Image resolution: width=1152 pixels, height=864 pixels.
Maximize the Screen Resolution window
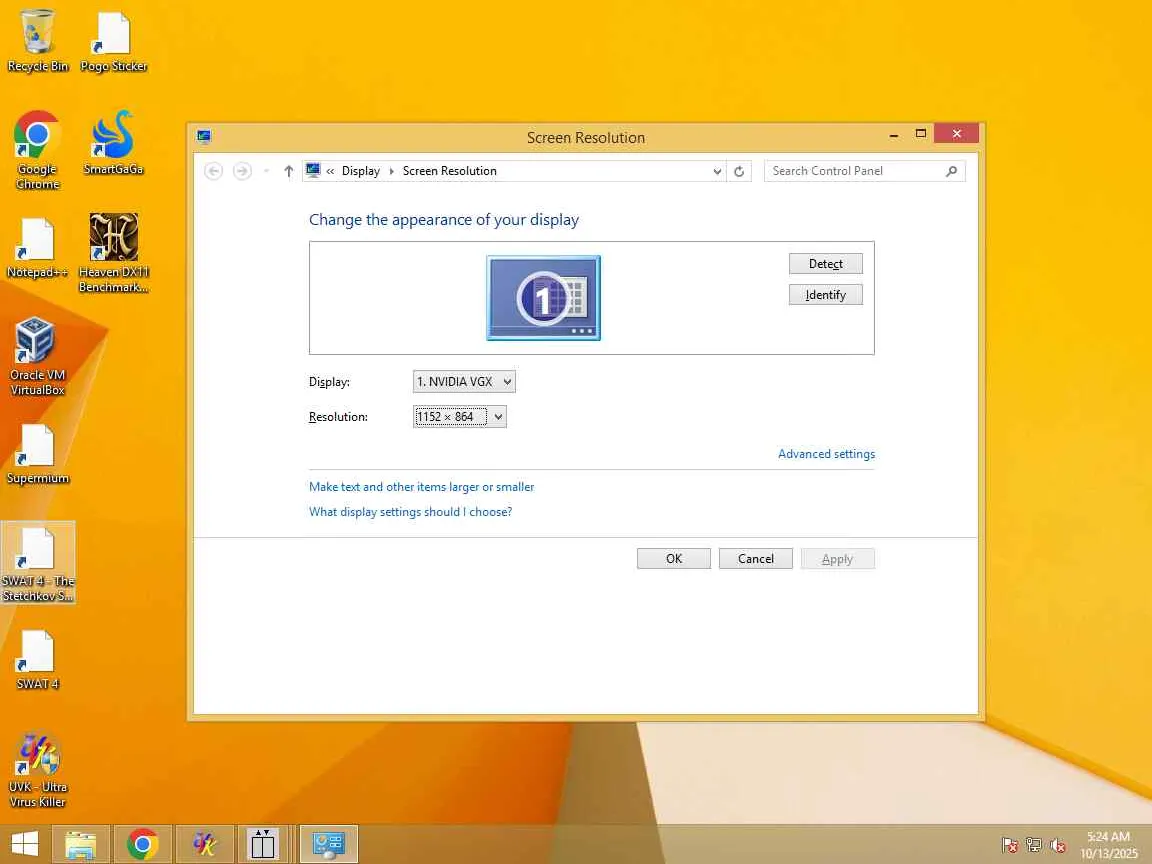pos(921,134)
